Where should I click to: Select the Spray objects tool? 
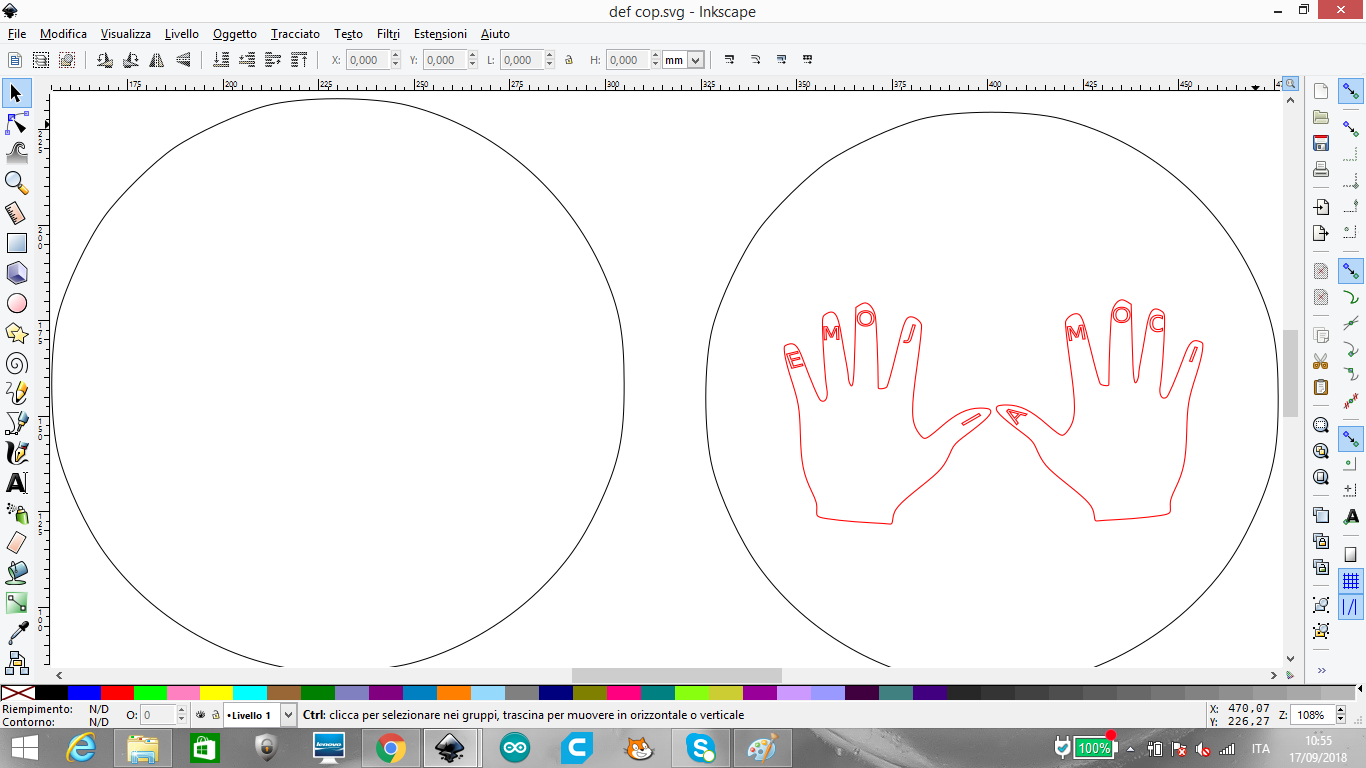tap(16, 513)
